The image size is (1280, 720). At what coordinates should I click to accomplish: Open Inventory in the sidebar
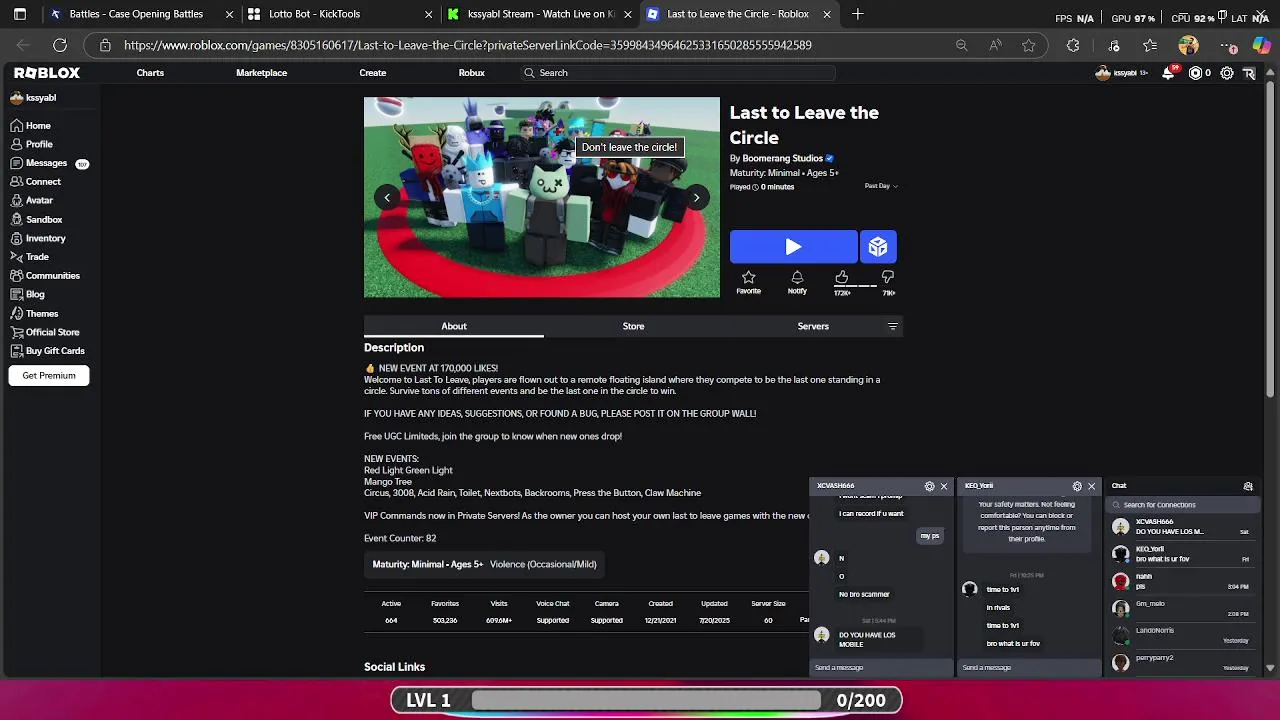pyautogui.click(x=37, y=238)
